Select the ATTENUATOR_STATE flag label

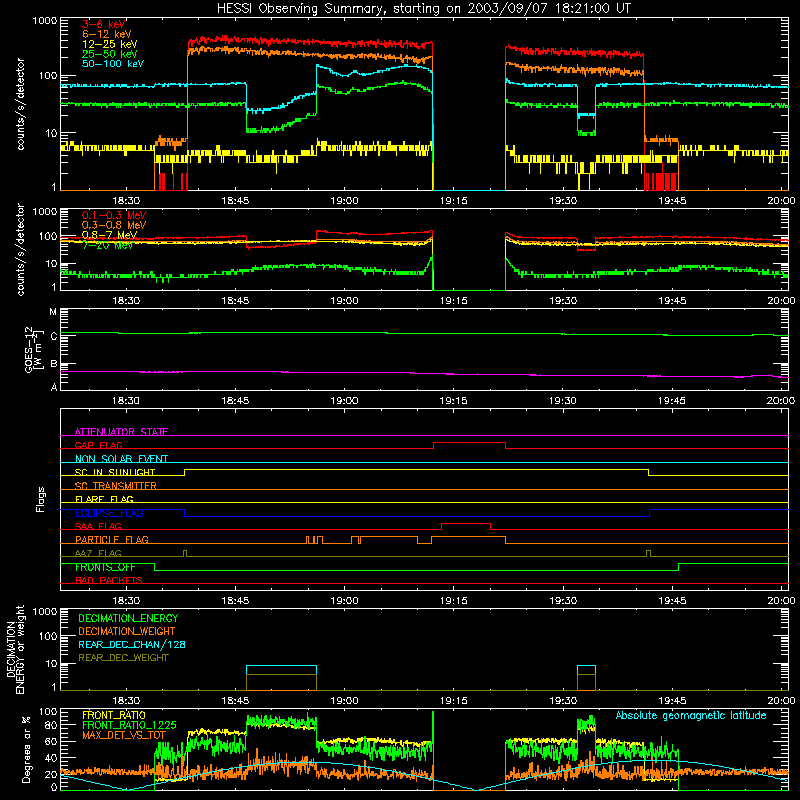pos(121,432)
